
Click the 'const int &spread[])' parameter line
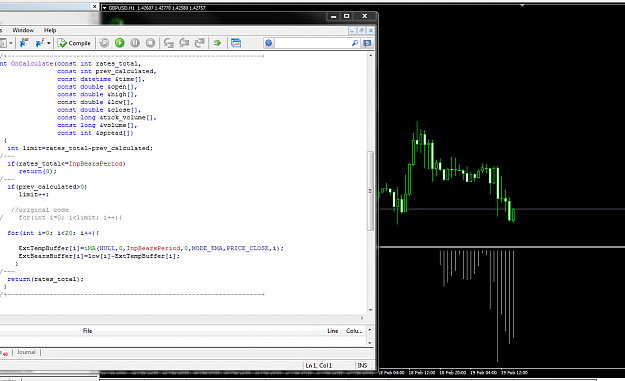(95, 133)
